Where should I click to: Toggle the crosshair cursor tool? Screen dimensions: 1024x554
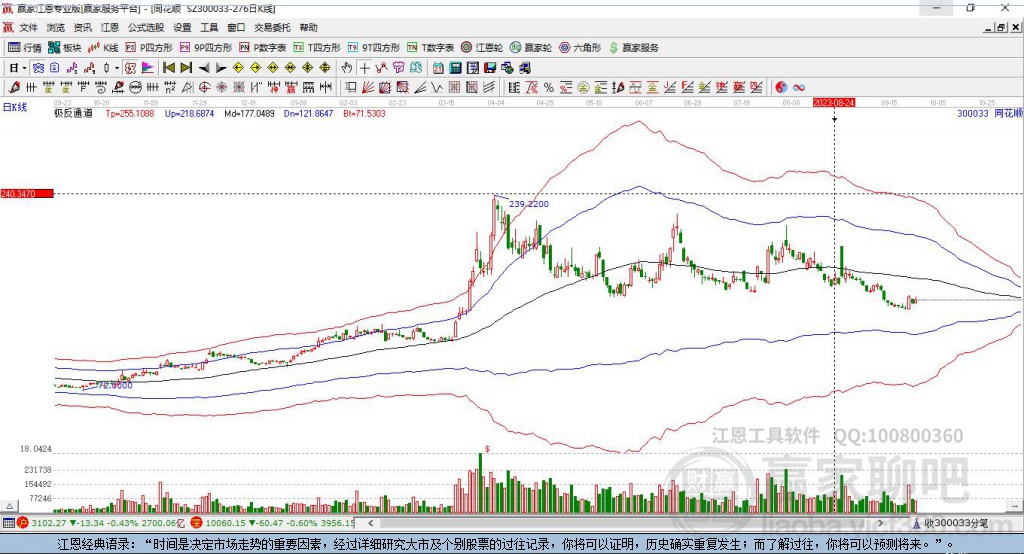[x=364, y=68]
